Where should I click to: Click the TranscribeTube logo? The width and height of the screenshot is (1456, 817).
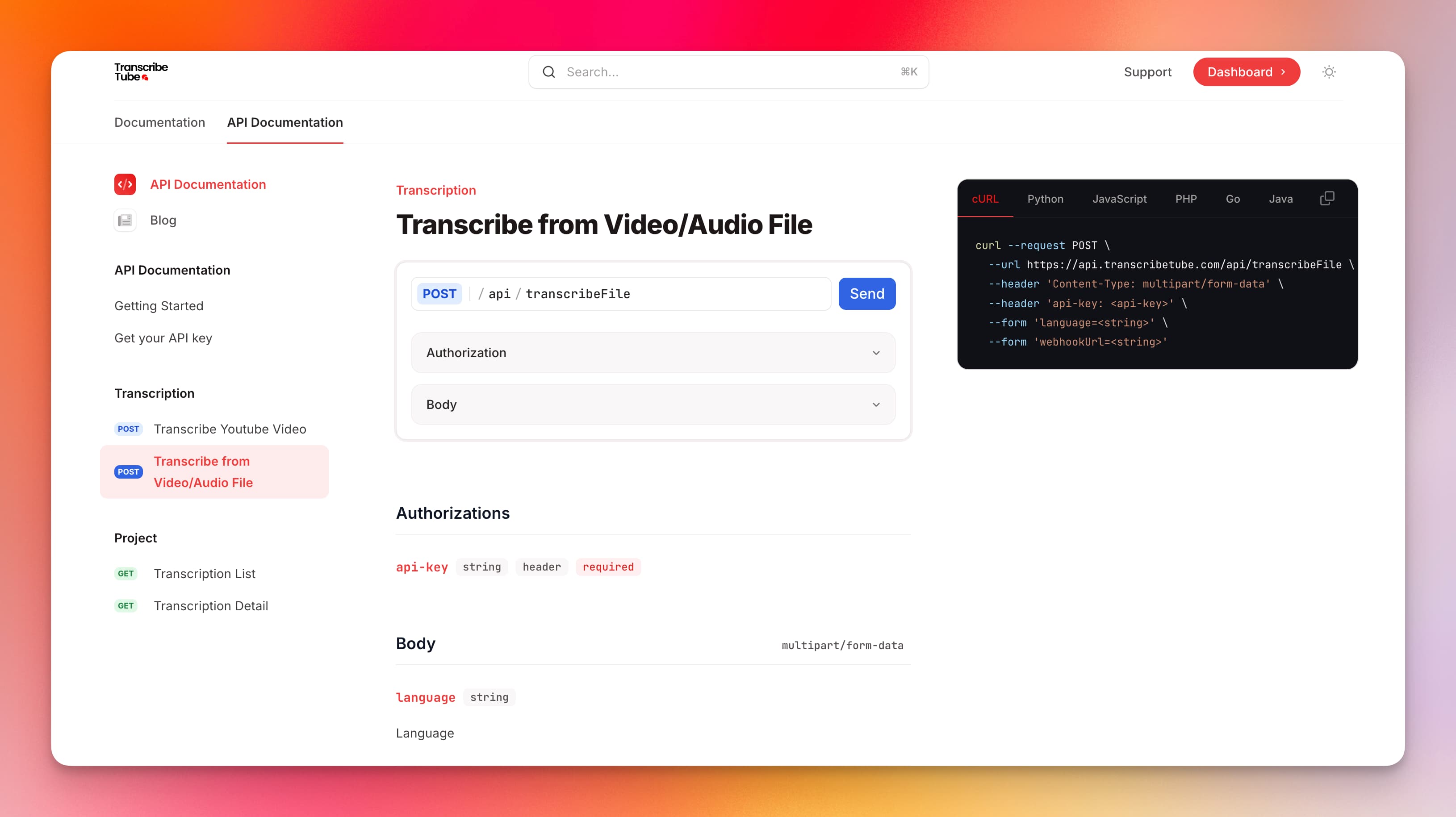(141, 71)
